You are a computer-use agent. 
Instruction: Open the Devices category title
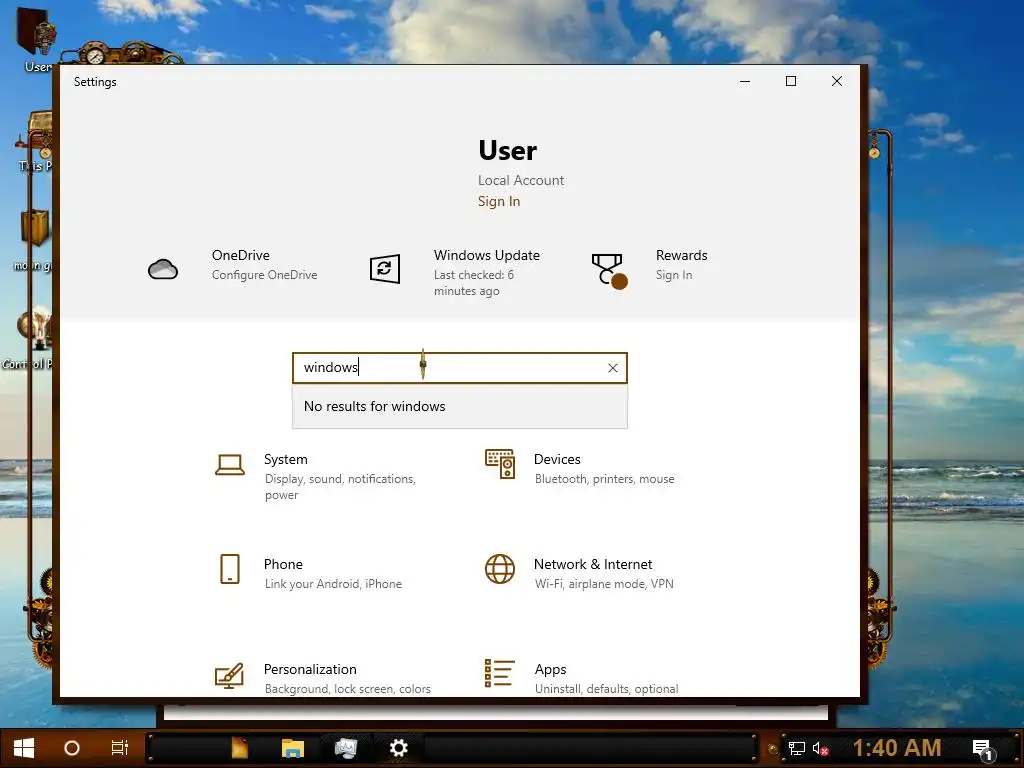(x=557, y=459)
